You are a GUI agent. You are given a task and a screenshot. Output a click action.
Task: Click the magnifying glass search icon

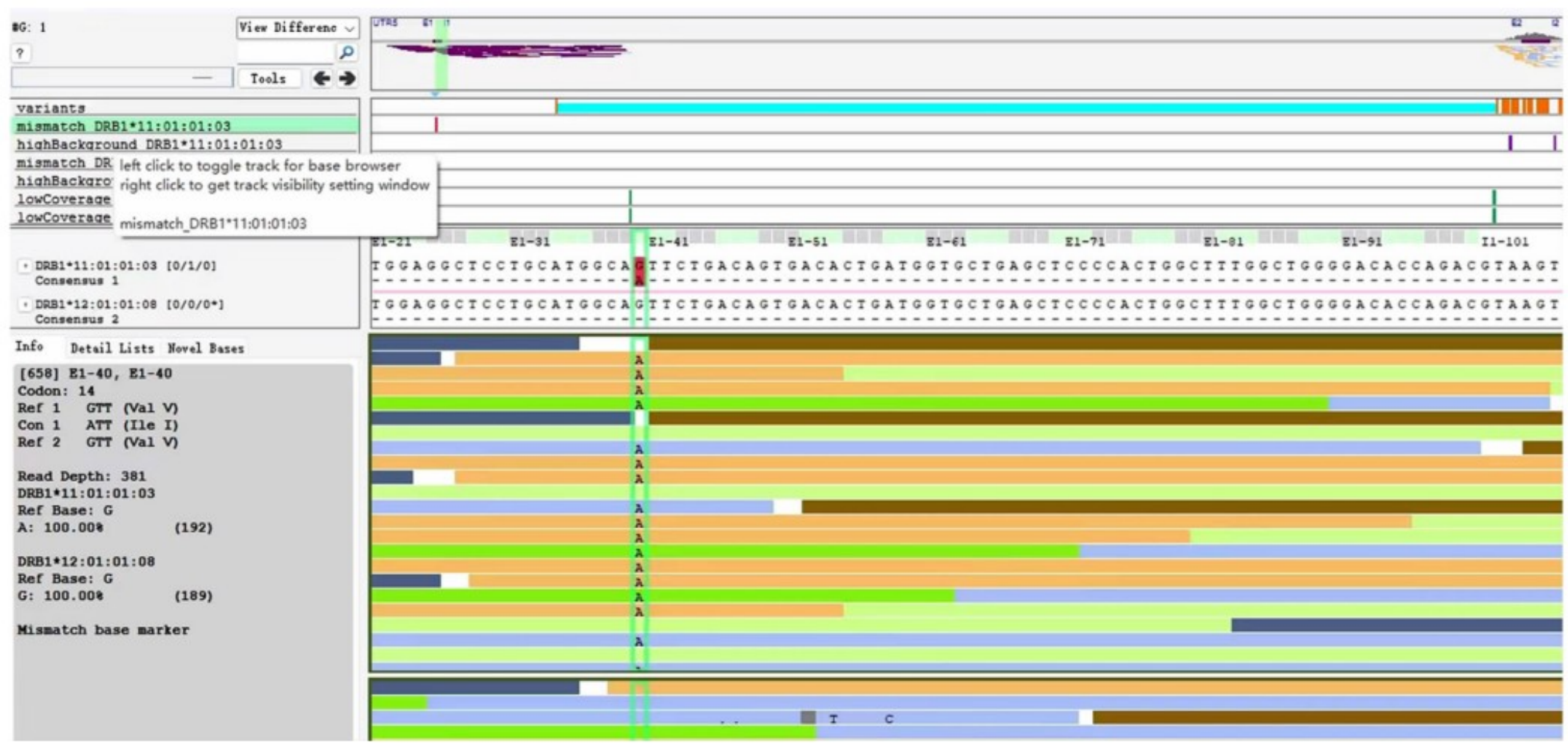click(x=346, y=53)
